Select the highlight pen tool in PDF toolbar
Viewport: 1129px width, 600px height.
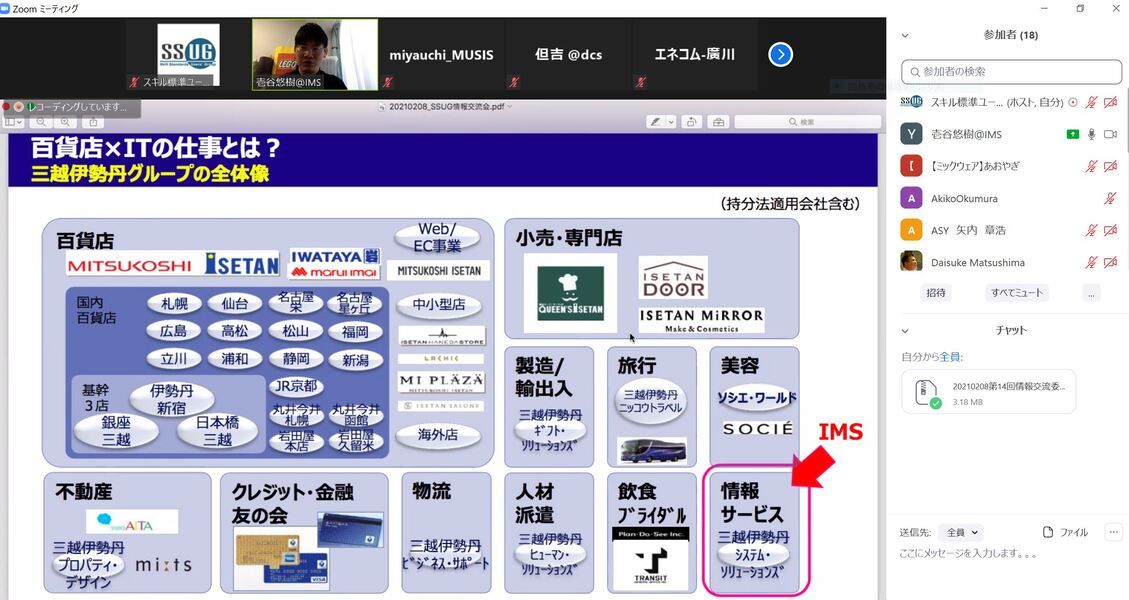click(x=655, y=122)
